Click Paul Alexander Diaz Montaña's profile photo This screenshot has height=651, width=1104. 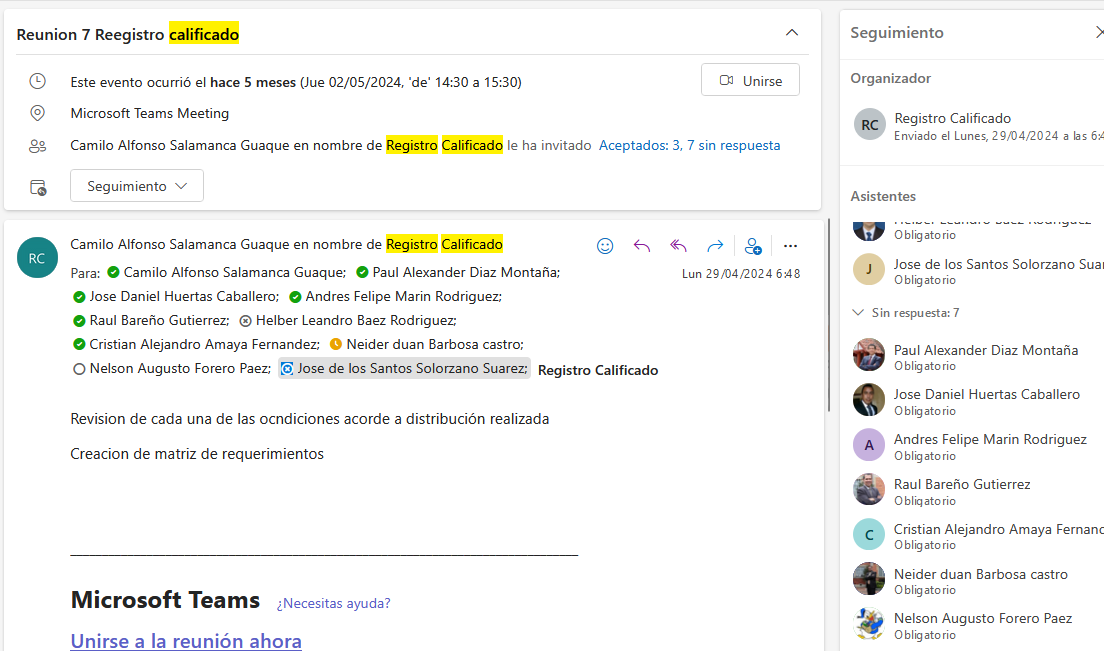(x=868, y=355)
